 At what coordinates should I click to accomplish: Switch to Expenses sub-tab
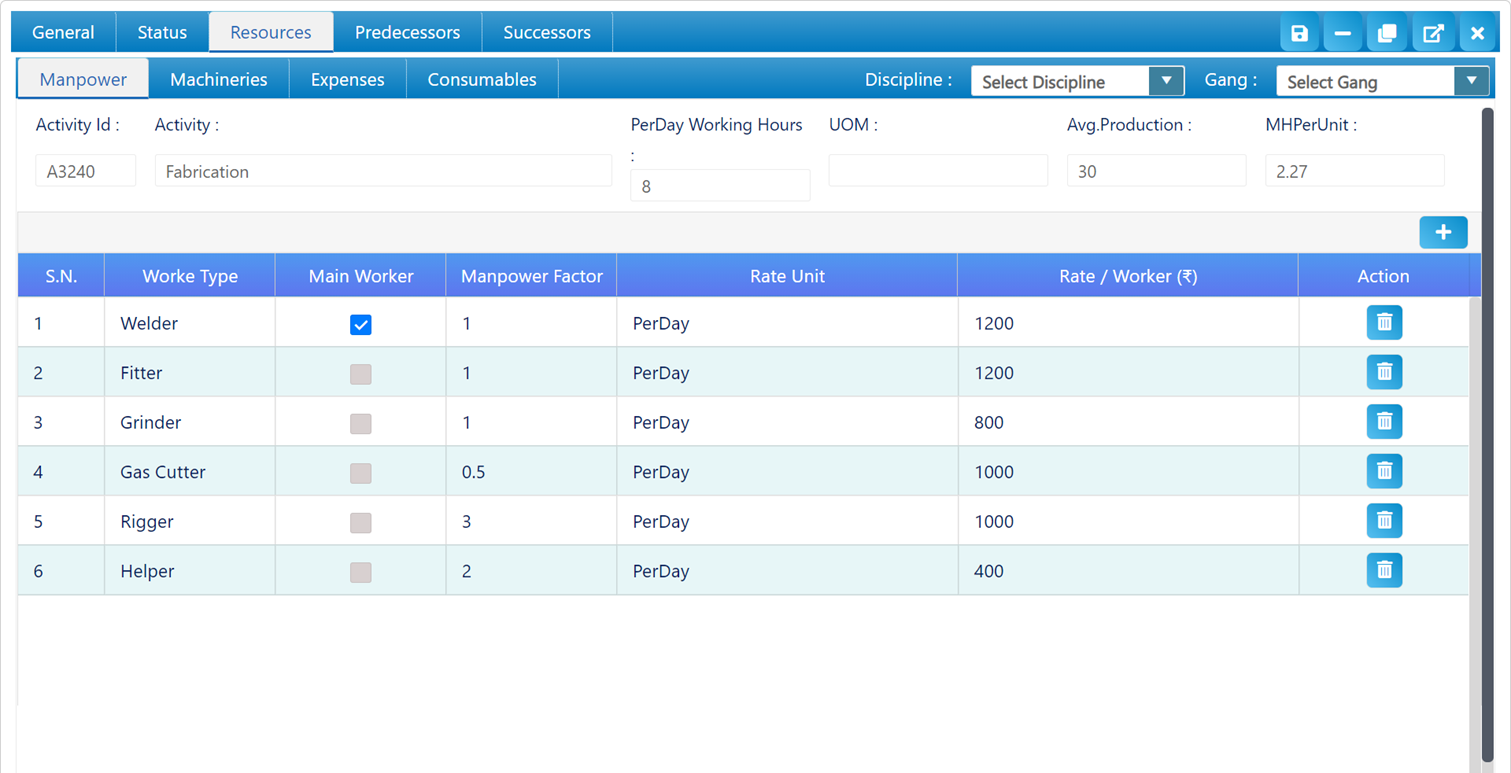pos(347,79)
